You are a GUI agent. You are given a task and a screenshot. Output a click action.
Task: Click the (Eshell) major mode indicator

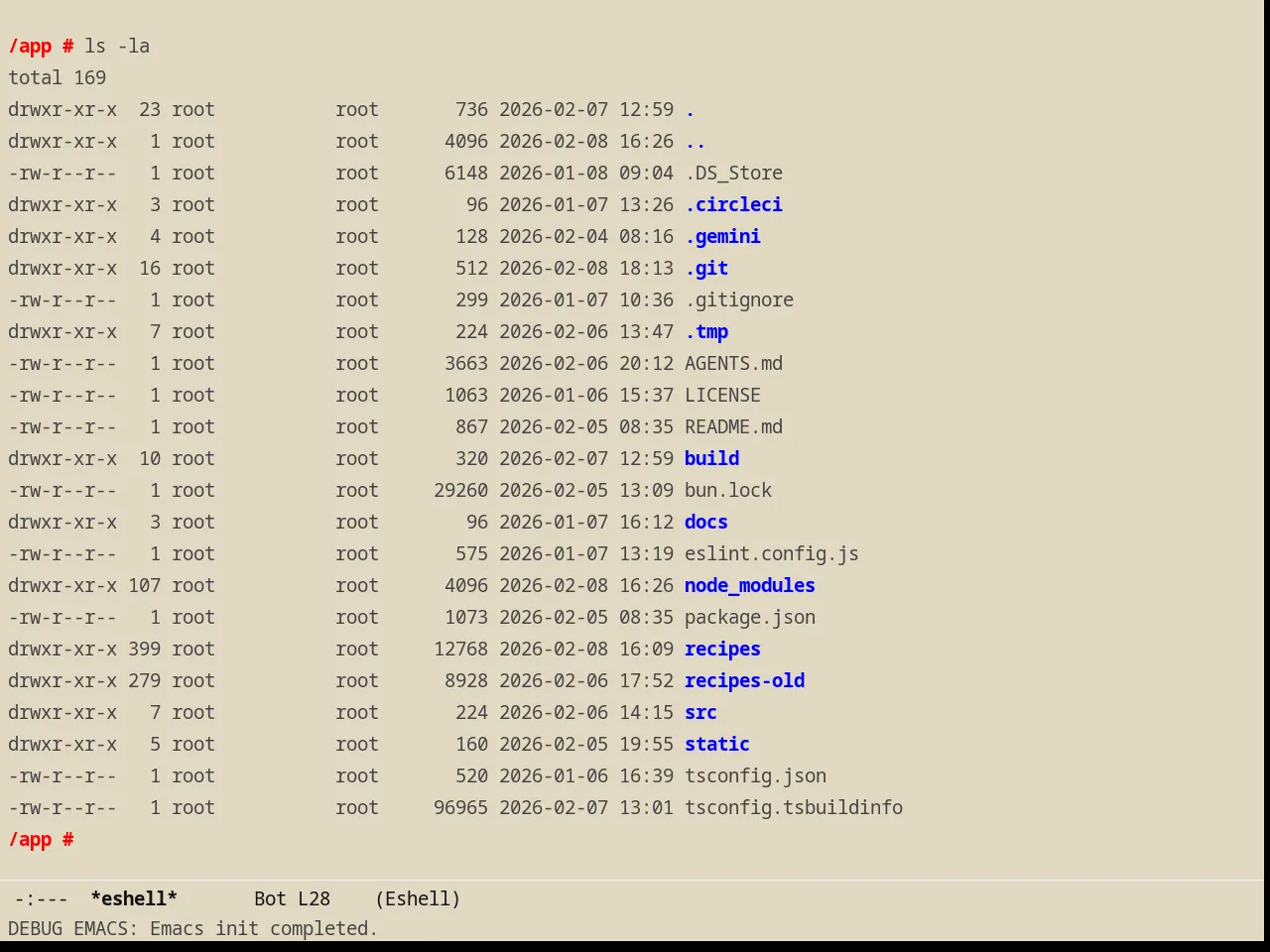click(418, 898)
